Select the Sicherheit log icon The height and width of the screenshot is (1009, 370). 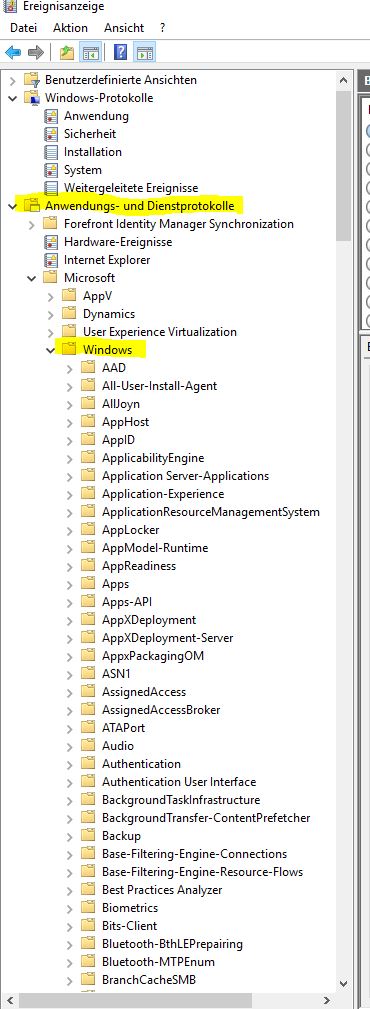[x=50, y=134]
